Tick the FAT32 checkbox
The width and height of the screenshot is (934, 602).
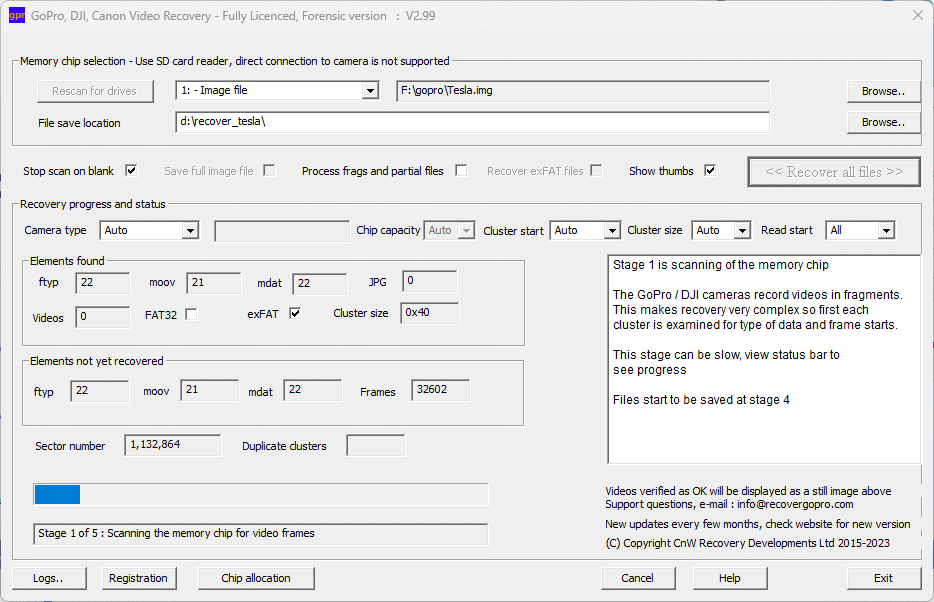click(x=191, y=314)
